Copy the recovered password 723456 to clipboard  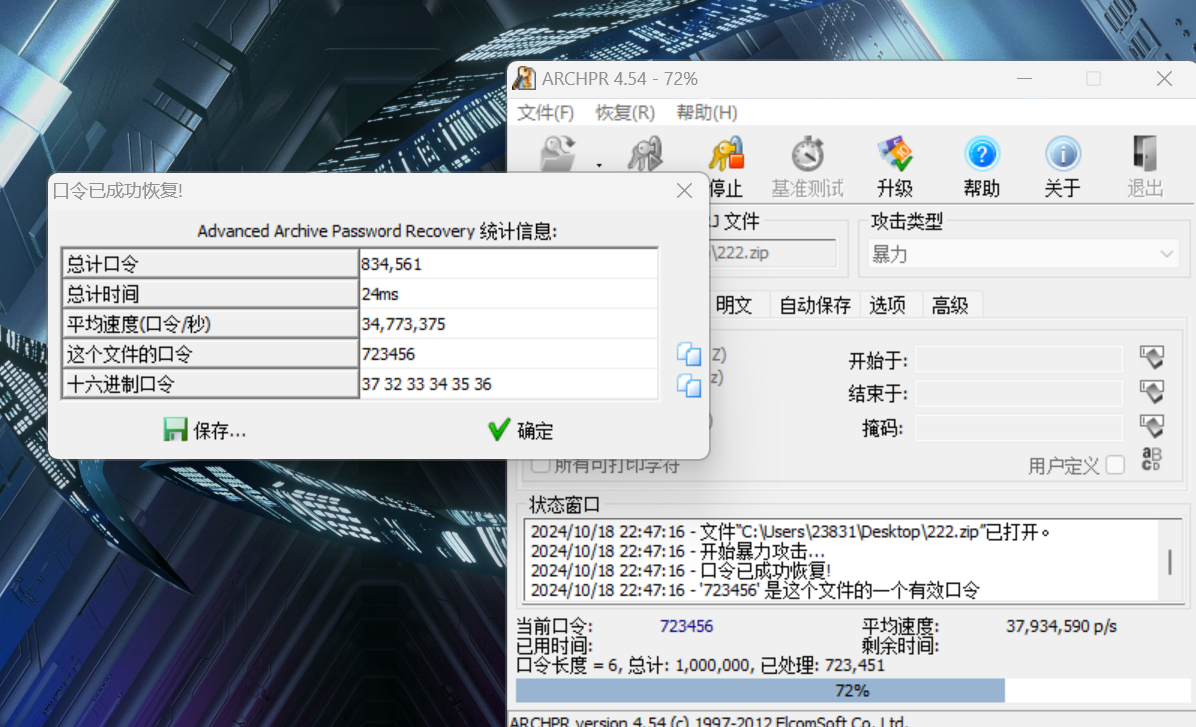coord(689,354)
